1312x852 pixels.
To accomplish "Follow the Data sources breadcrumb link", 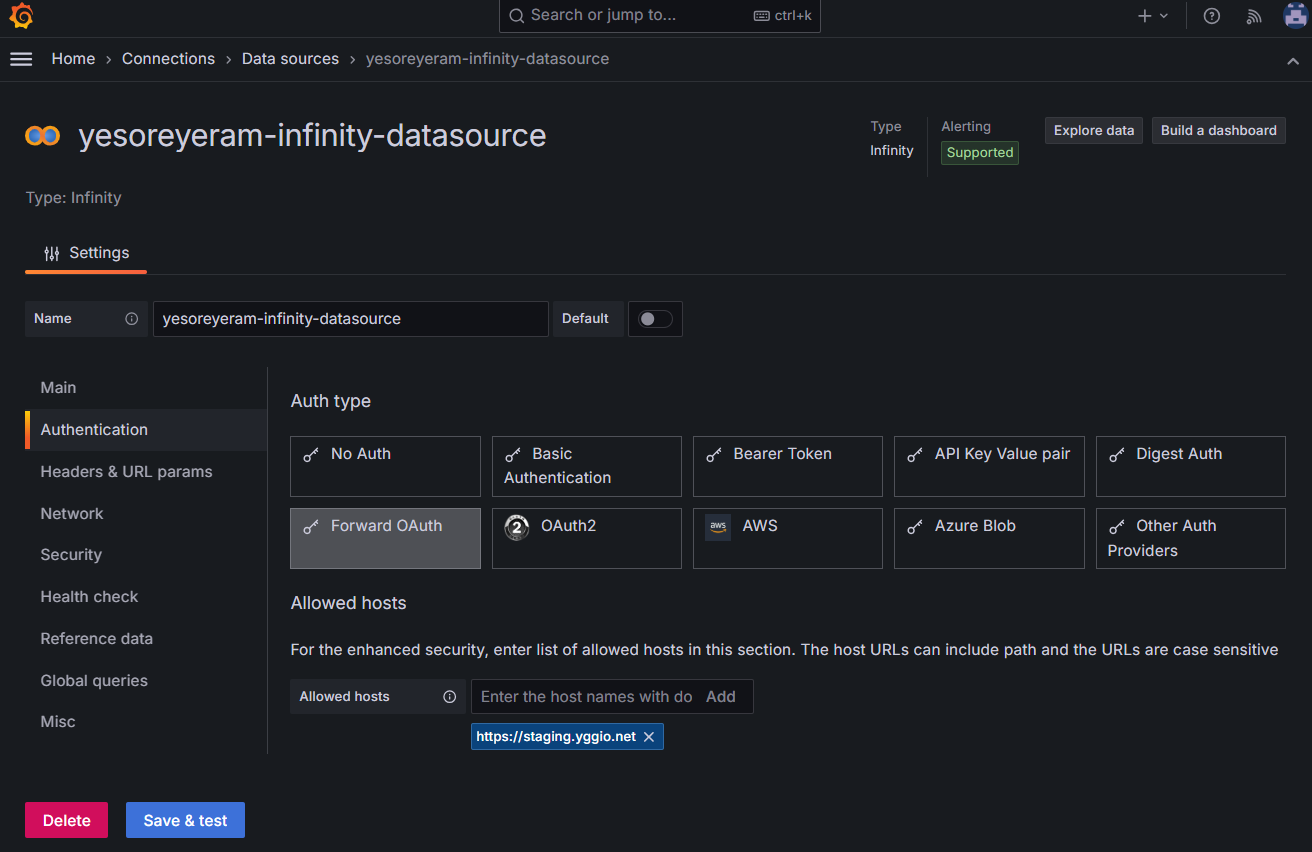I will [290, 59].
